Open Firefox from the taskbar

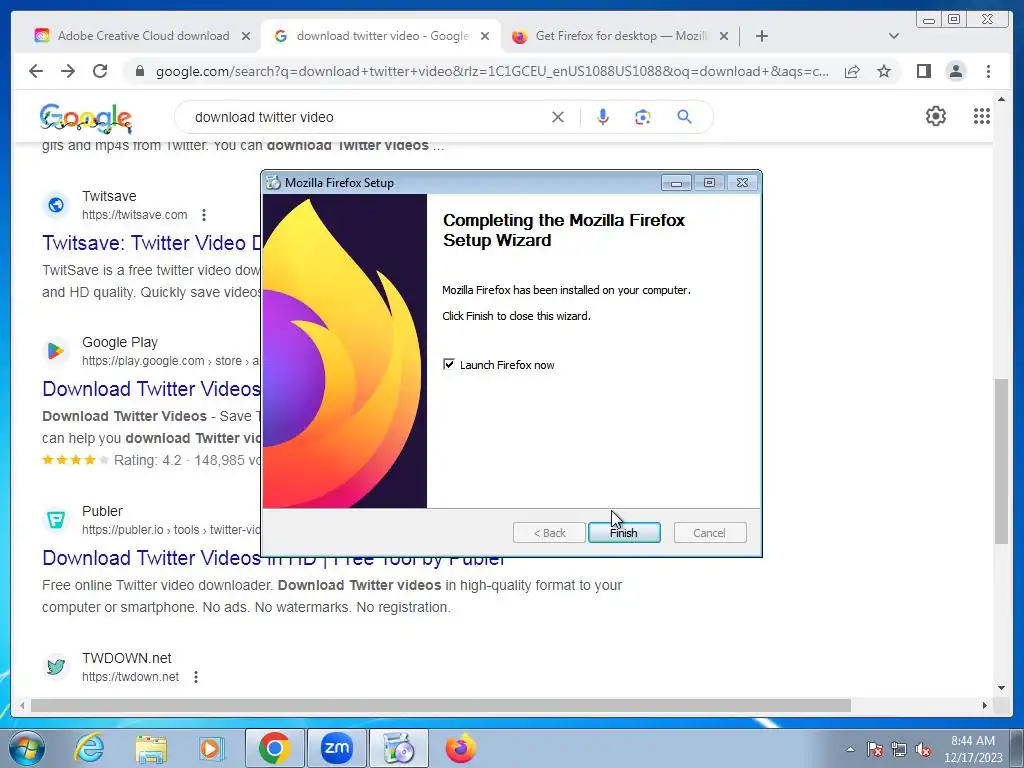461,748
